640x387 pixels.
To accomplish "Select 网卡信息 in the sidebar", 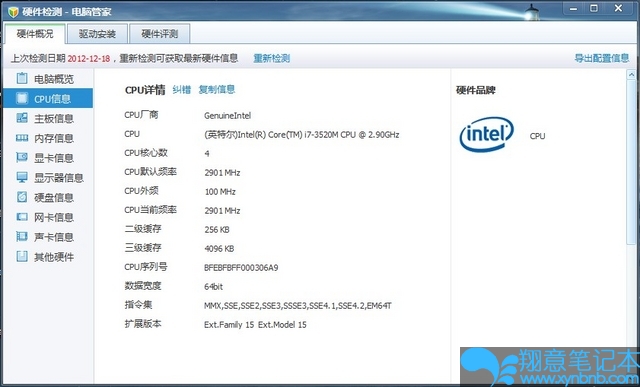I will coord(48,217).
